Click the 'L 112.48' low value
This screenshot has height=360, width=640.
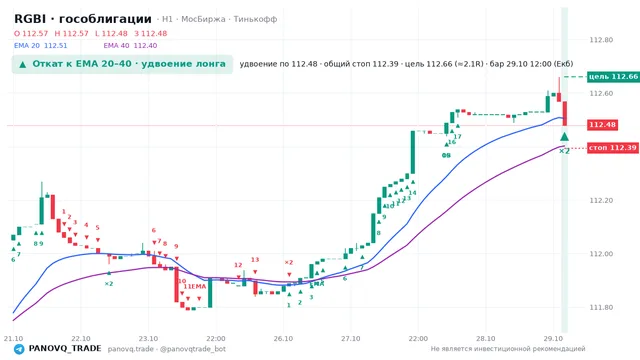(111, 33)
